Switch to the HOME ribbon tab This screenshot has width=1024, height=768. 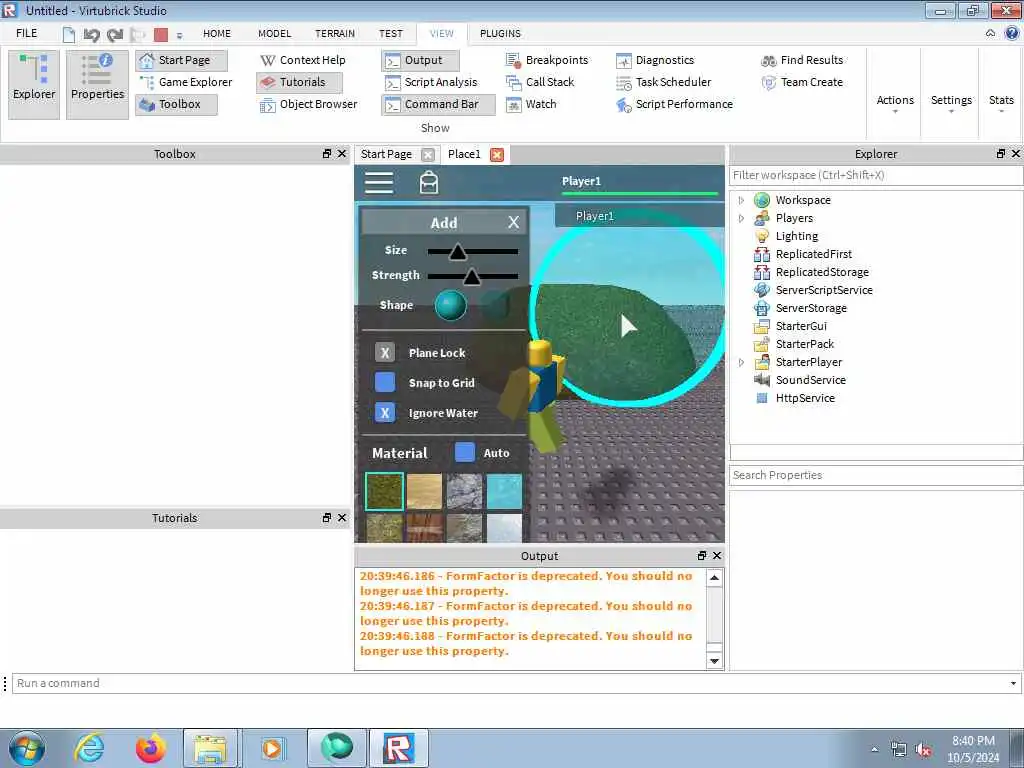[x=217, y=33]
